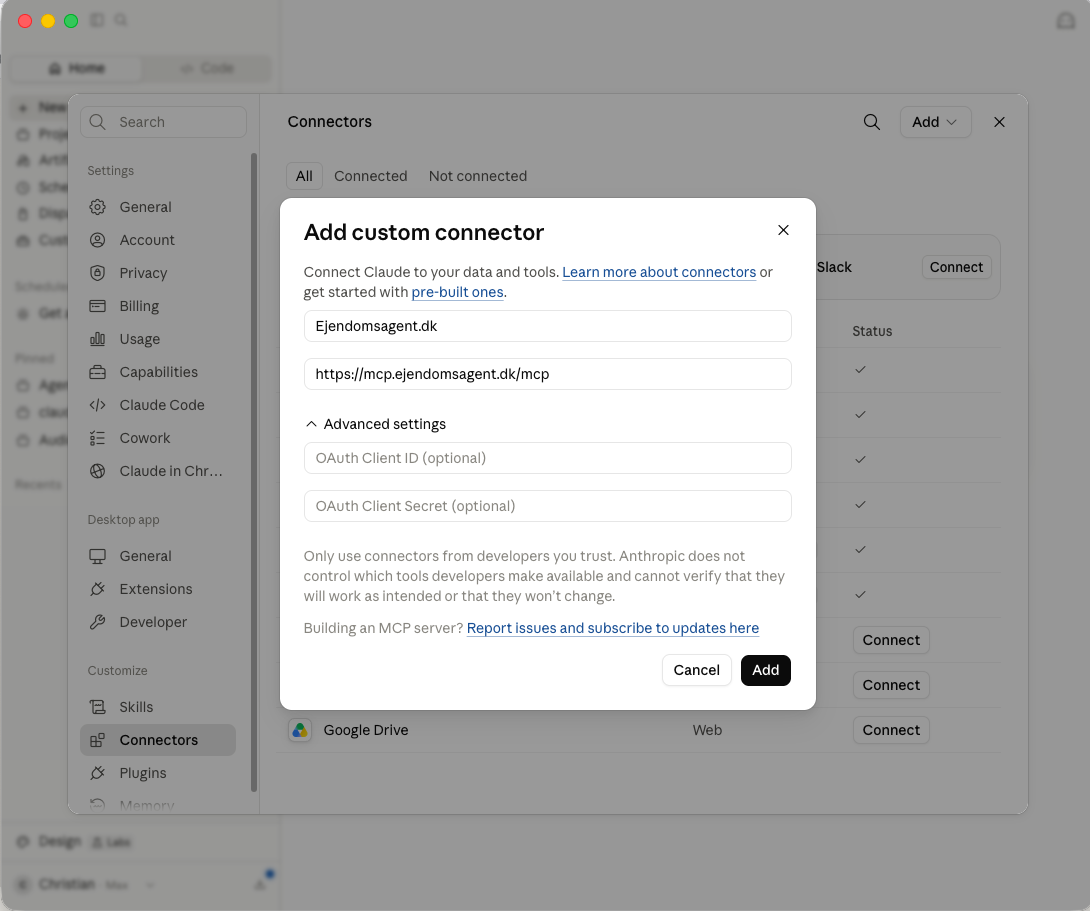Click the Connectors grid icon

pyautogui.click(x=97, y=740)
